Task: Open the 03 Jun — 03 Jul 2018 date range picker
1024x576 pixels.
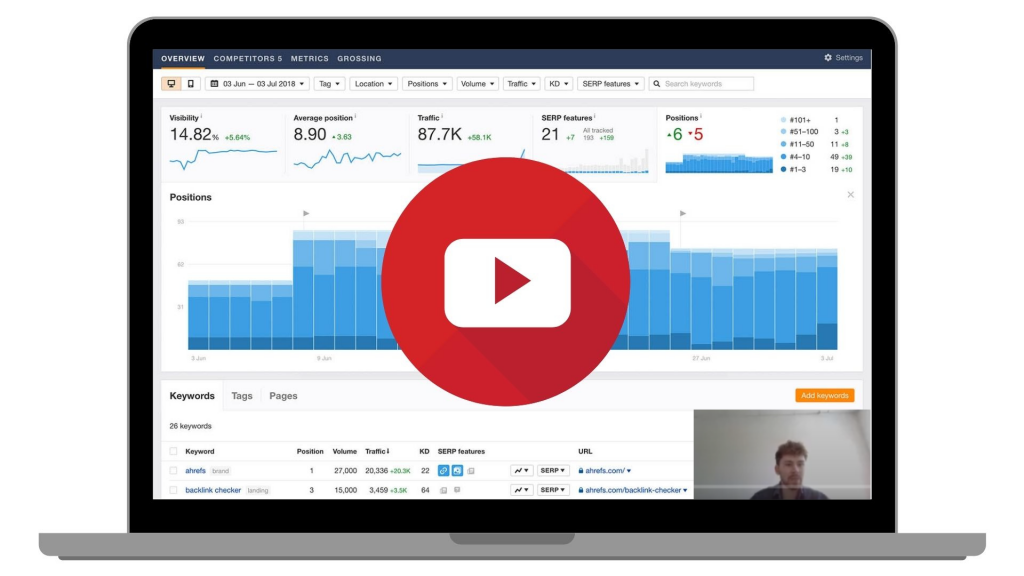Action: pyautogui.click(x=258, y=84)
